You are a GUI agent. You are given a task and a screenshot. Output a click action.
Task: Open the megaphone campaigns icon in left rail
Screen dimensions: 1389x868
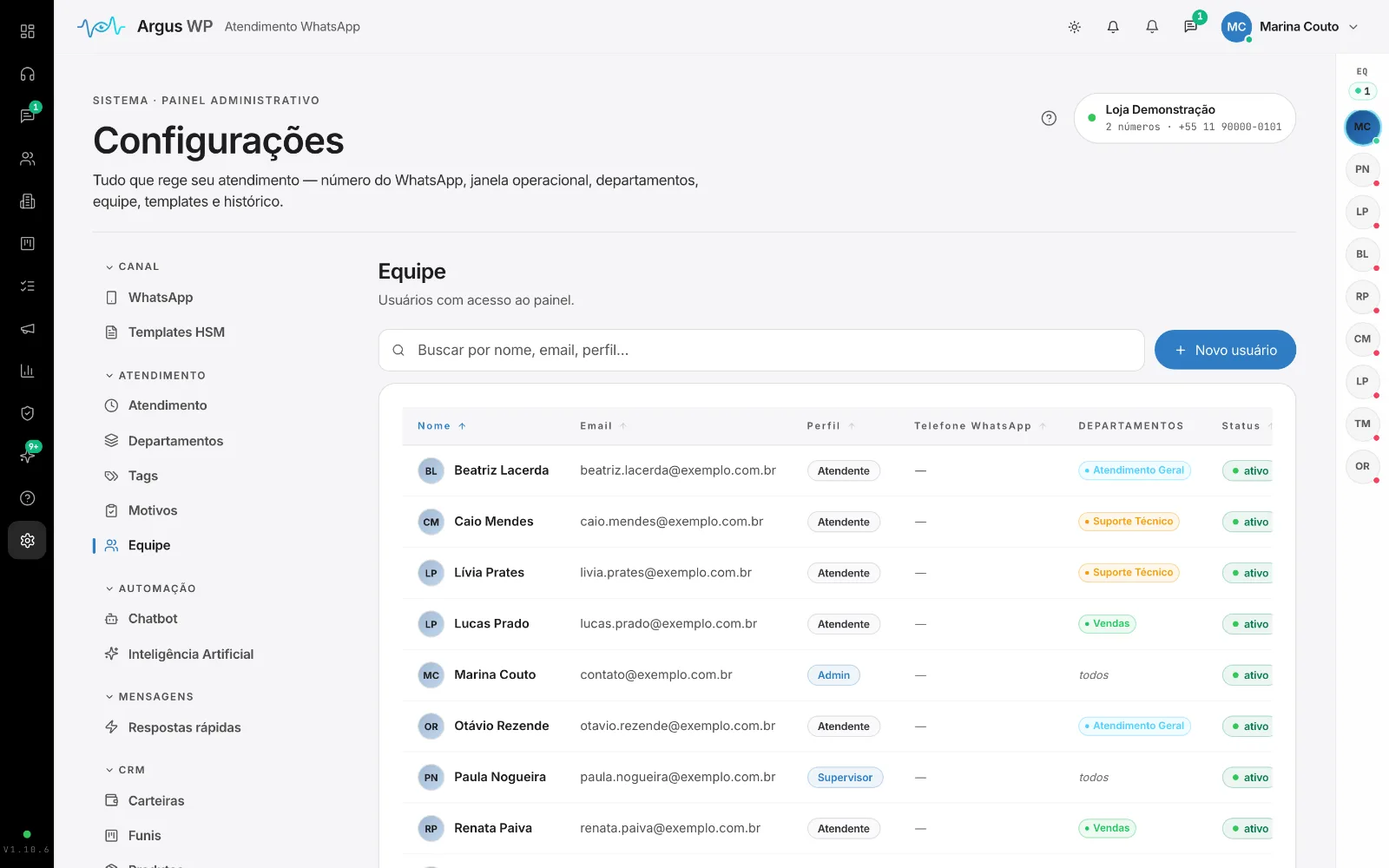[x=27, y=328]
